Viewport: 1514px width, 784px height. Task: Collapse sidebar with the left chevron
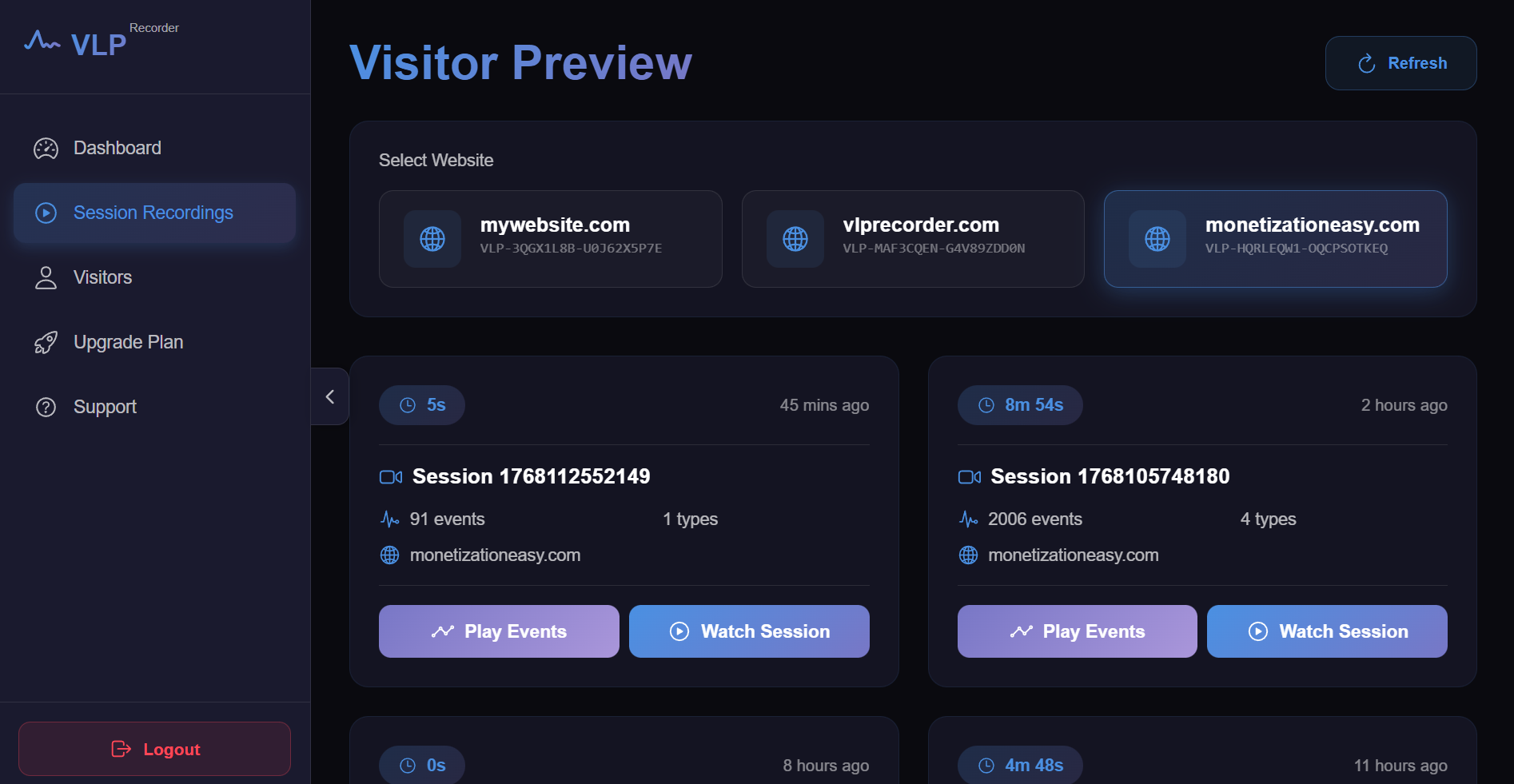[x=330, y=396]
